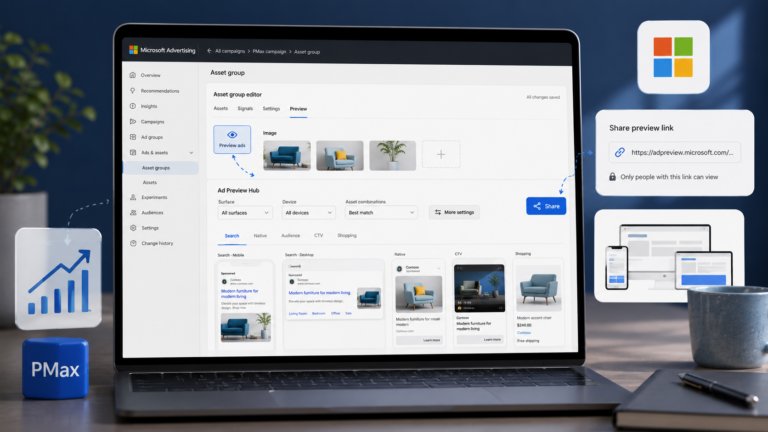768x432 pixels.
Task: Click the Preview ads button
Action: (x=232, y=139)
